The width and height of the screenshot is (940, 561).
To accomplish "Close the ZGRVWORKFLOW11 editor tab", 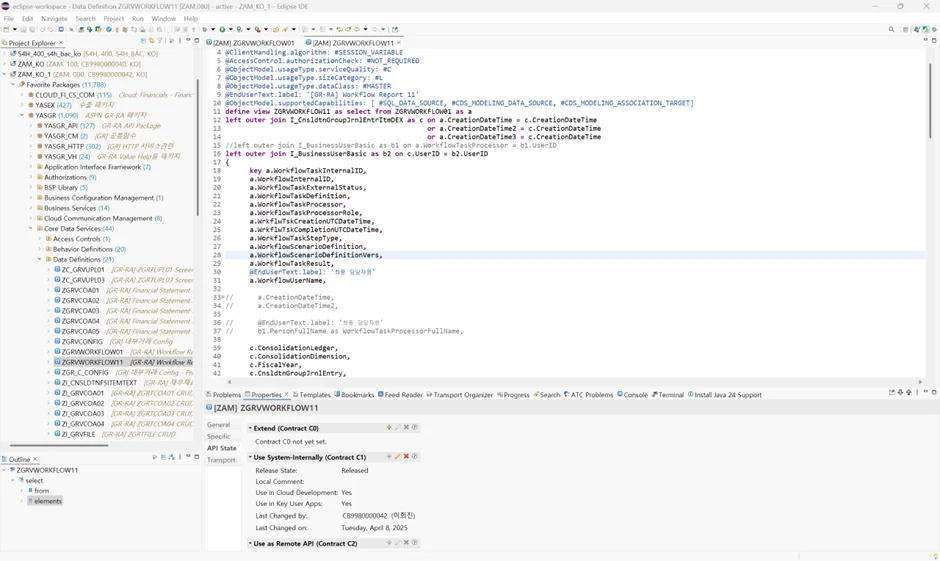I will [x=399, y=43].
